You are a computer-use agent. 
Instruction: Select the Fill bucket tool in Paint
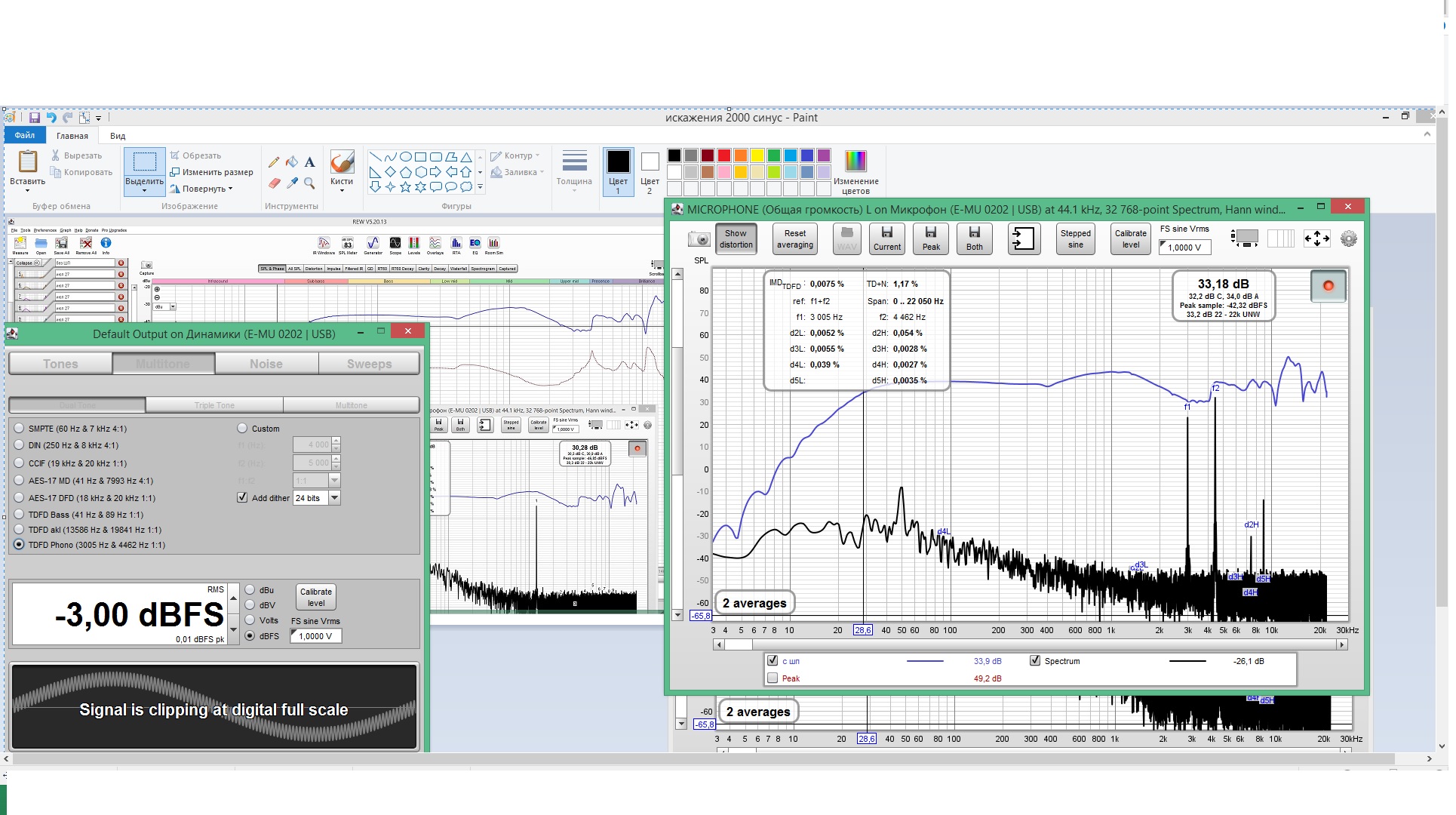tap(292, 162)
